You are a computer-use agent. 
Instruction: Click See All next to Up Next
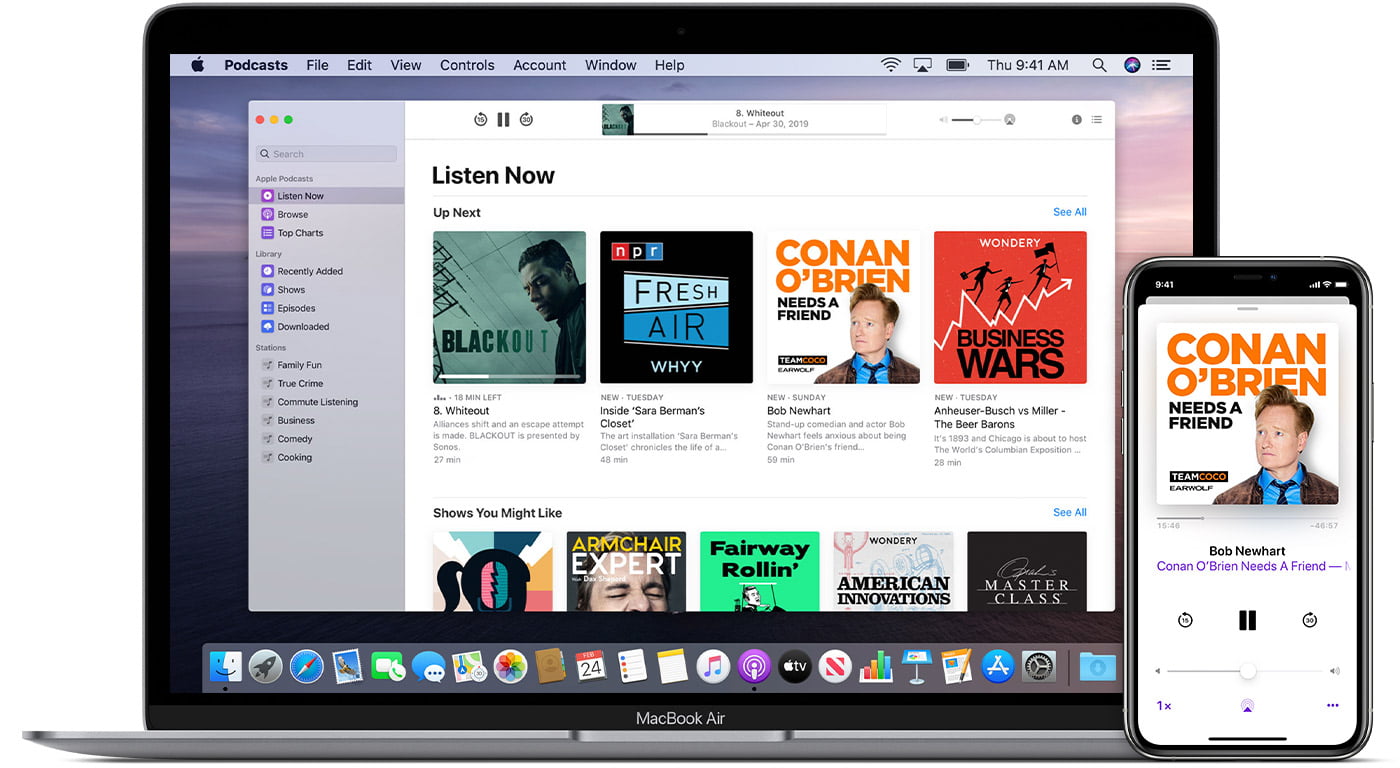pos(1069,212)
